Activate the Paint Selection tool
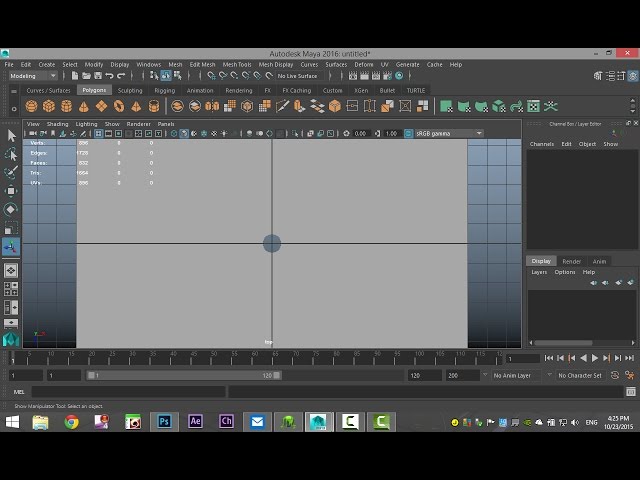The height and width of the screenshot is (480, 640). click(11, 172)
